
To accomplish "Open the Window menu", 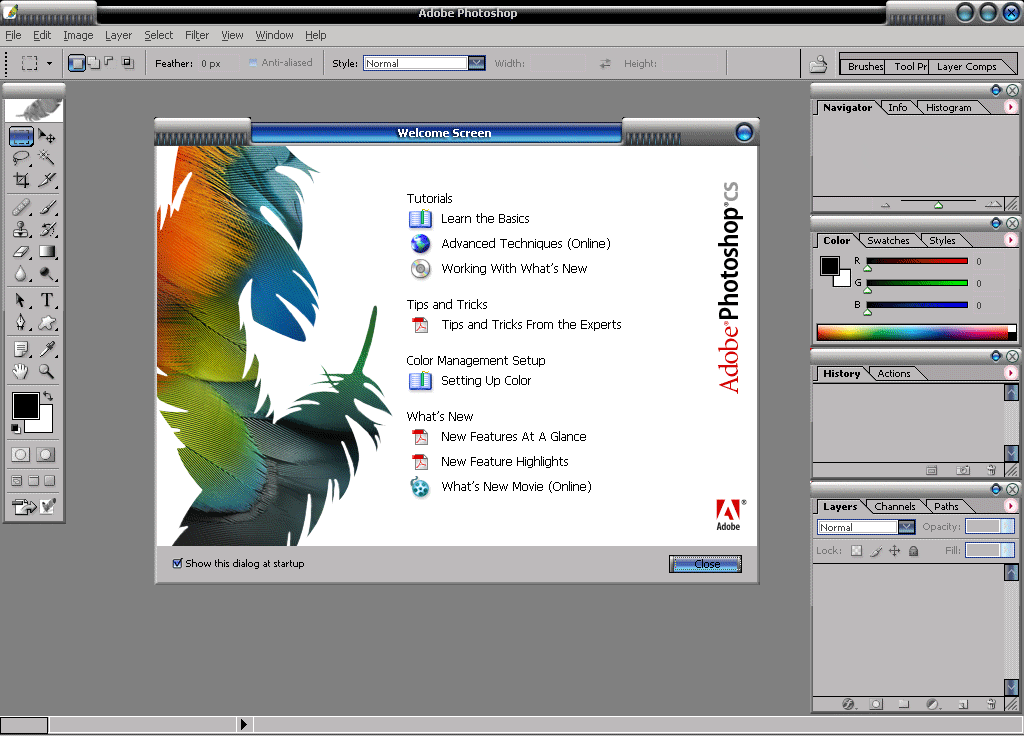I will tap(274, 35).
